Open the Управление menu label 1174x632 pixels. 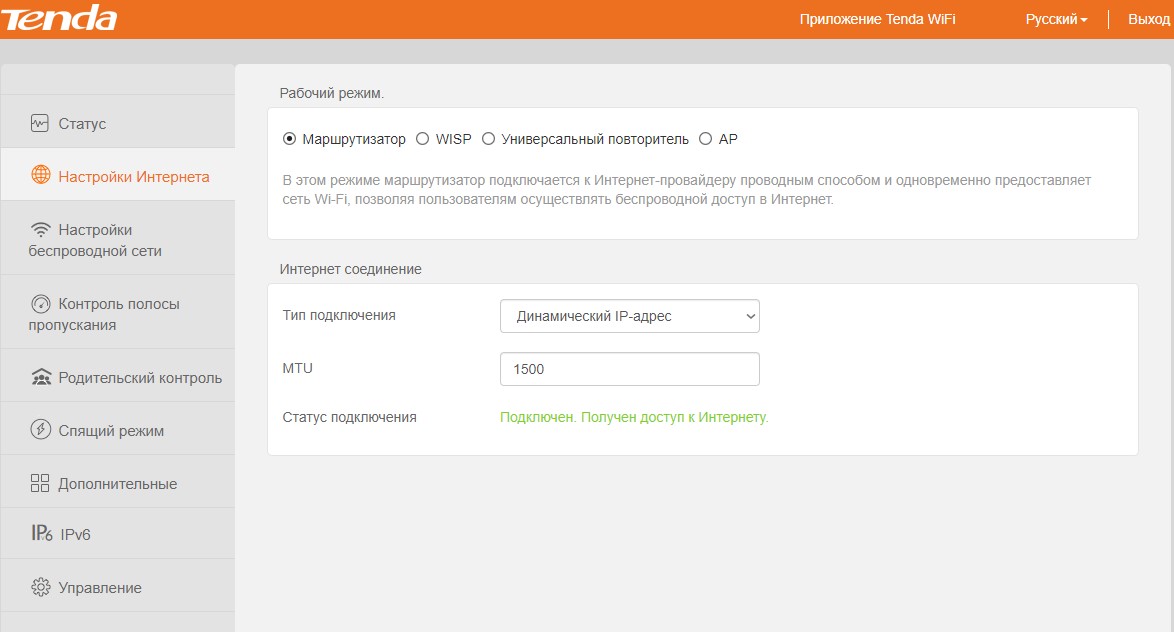coord(100,588)
